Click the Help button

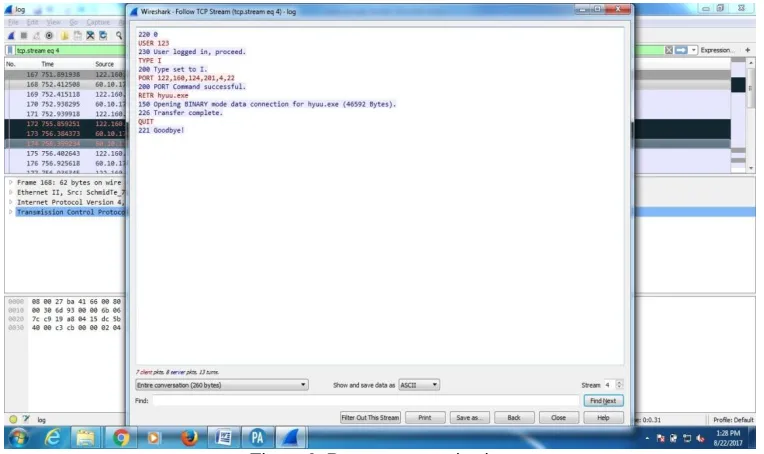pyautogui.click(x=603, y=417)
